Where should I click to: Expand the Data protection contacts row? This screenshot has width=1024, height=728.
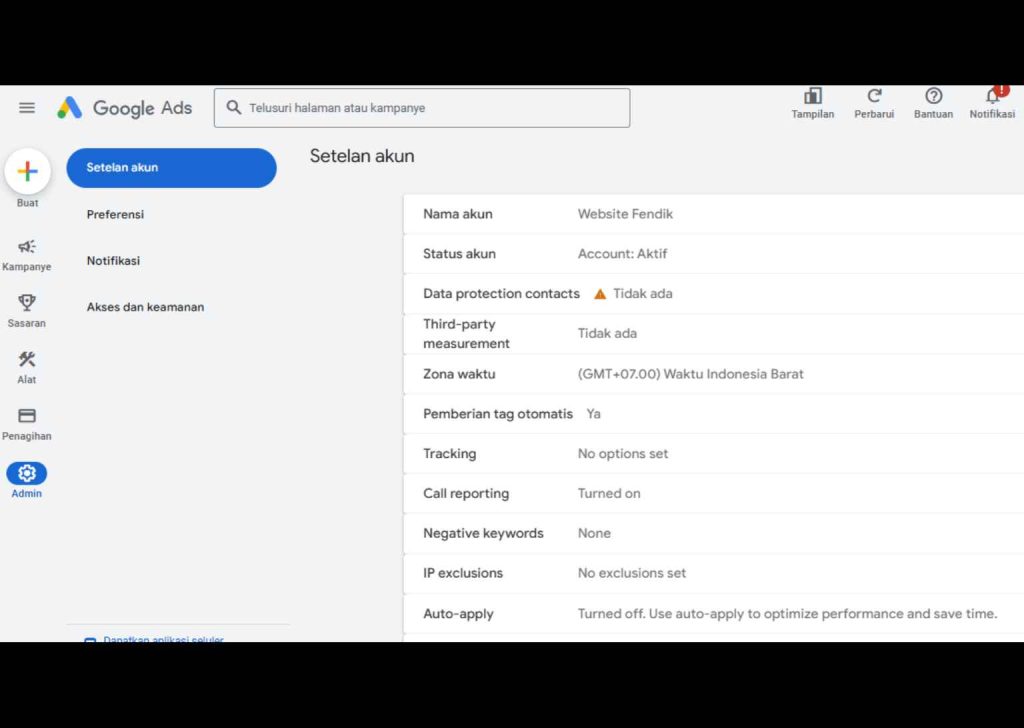click(x=713, y=294)
